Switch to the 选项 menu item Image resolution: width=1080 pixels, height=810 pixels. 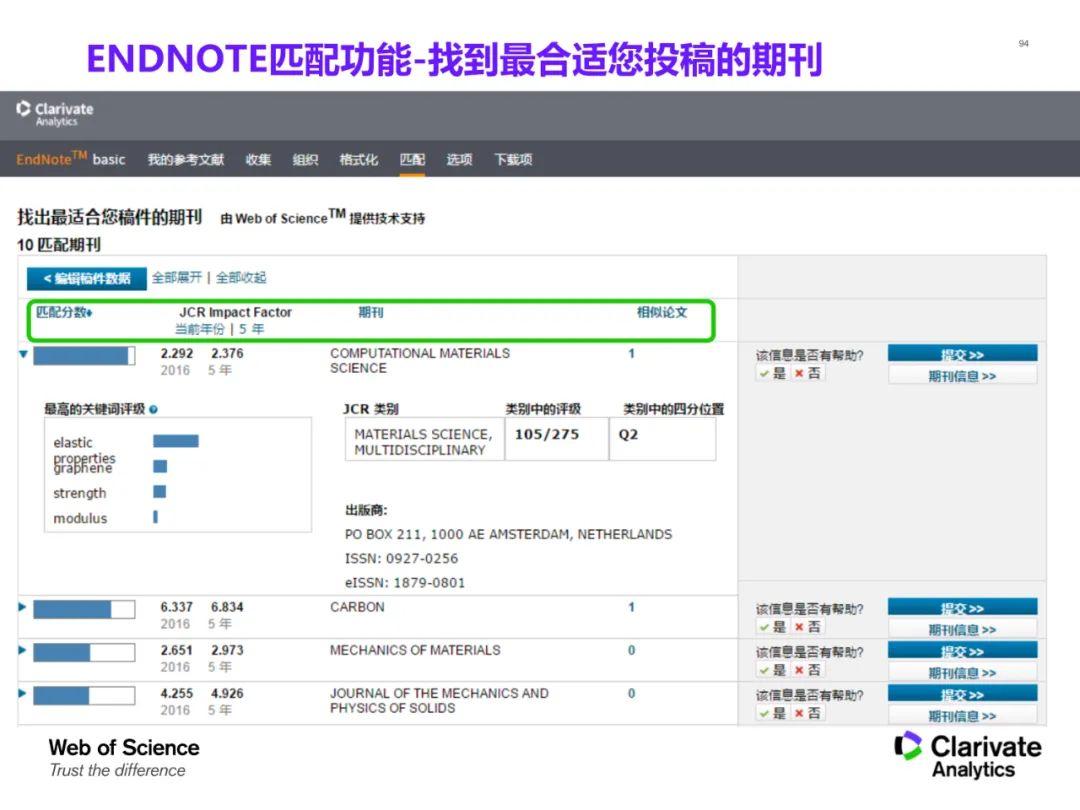[458, 160]
